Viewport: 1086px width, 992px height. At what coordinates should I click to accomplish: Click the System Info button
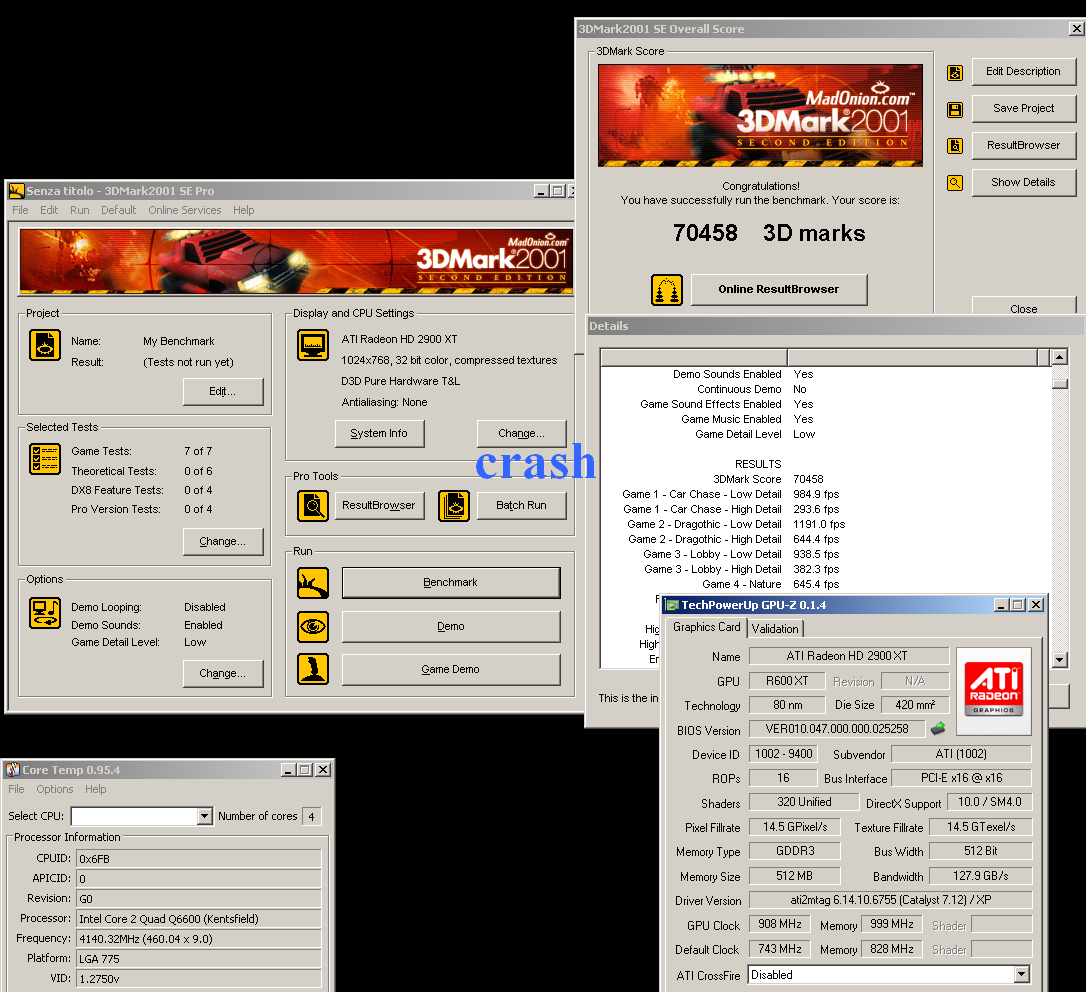380,434
